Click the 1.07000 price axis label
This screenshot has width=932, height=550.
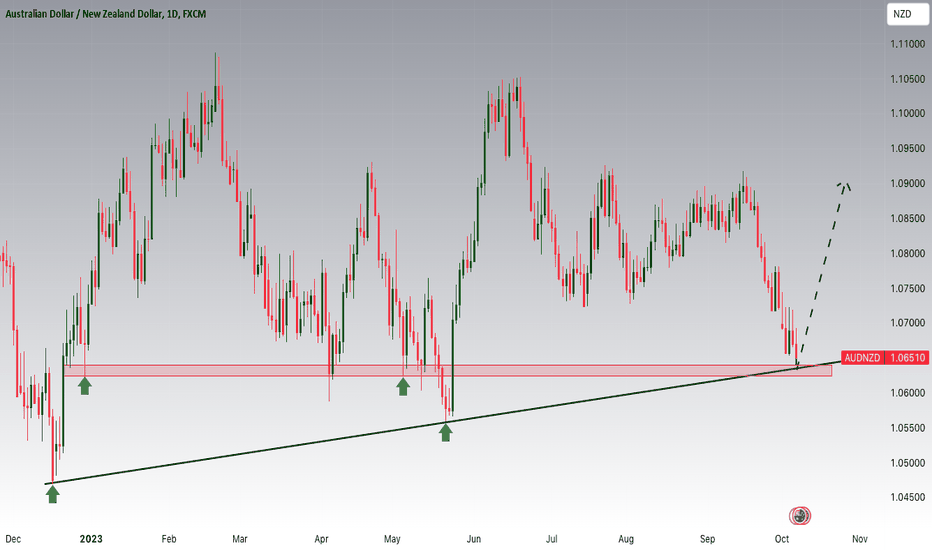(908, 323)
